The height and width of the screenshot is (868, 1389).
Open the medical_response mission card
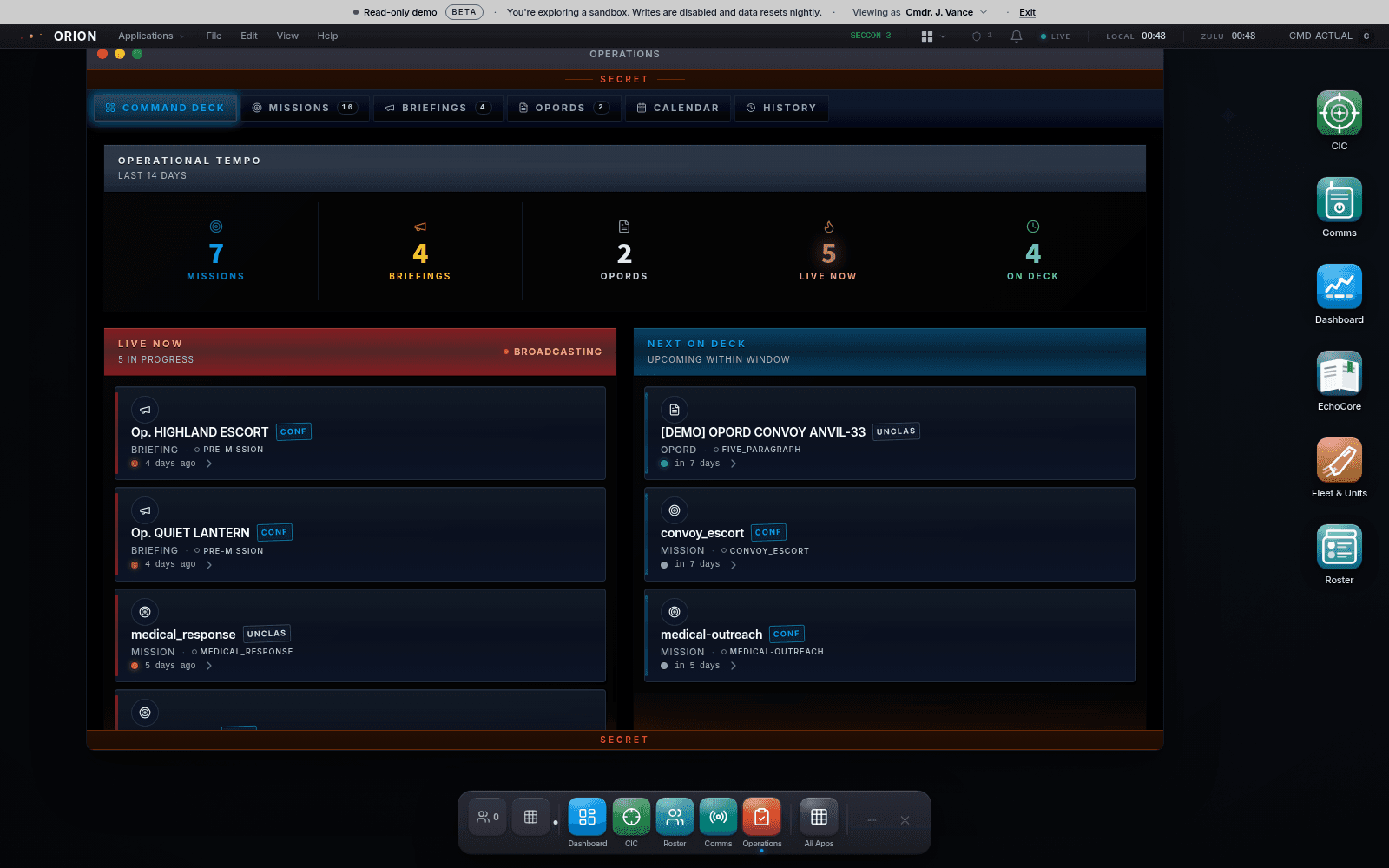click(360, 635)
